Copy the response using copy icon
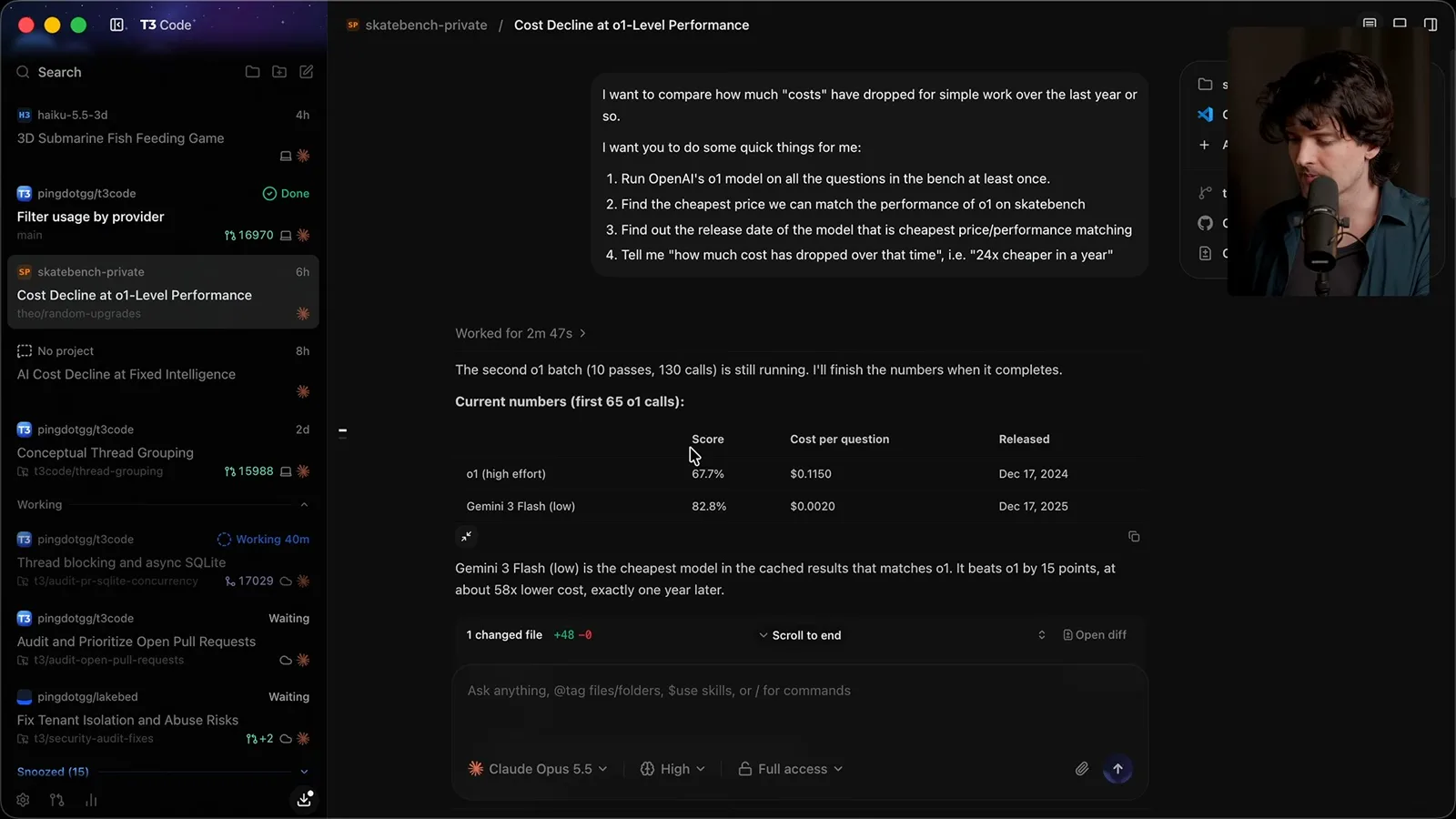This screenshot has width=1456, height=819. 1134,537
